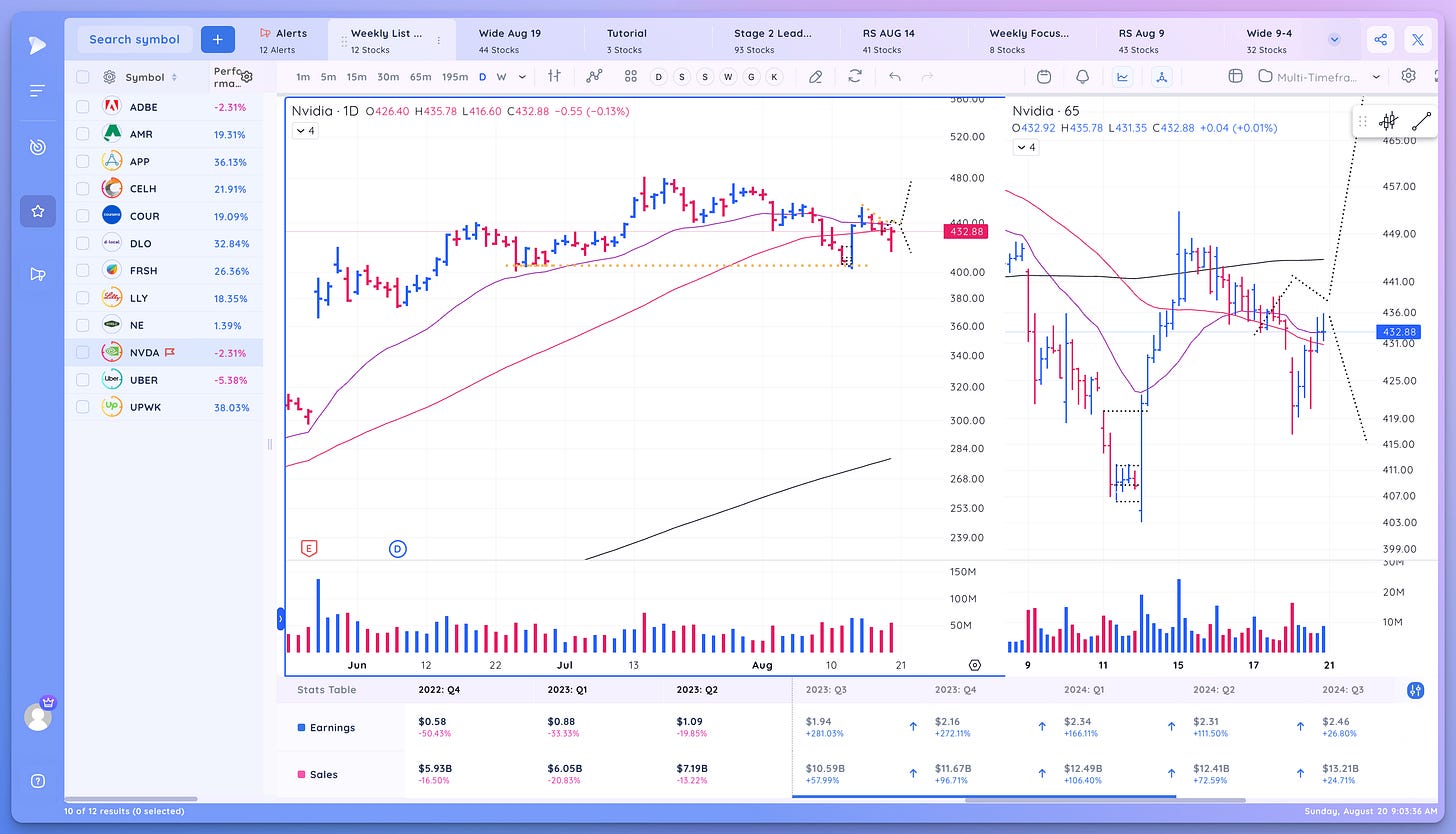Open the user profile avatar

point(38,717)
